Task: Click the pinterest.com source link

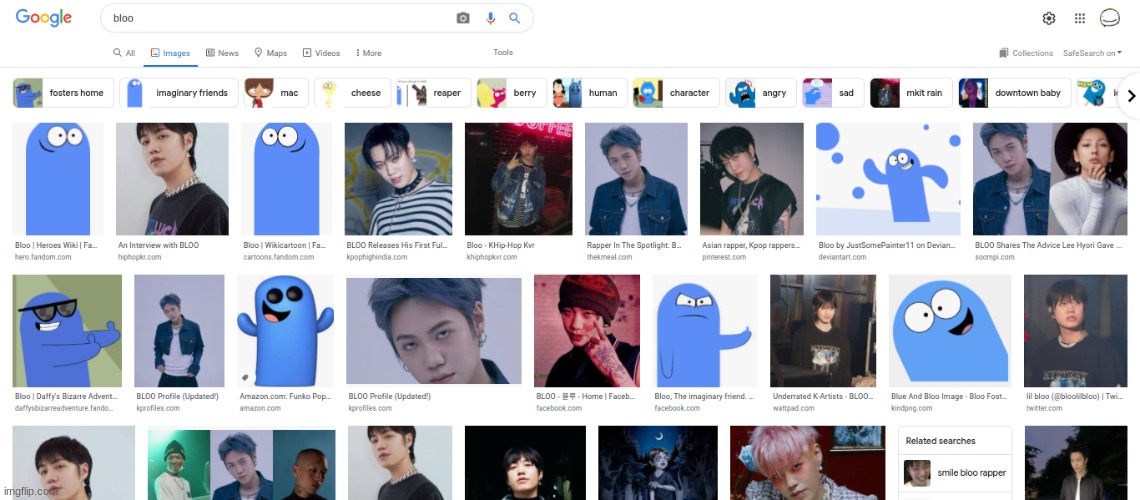Action: tap(723, 257)
